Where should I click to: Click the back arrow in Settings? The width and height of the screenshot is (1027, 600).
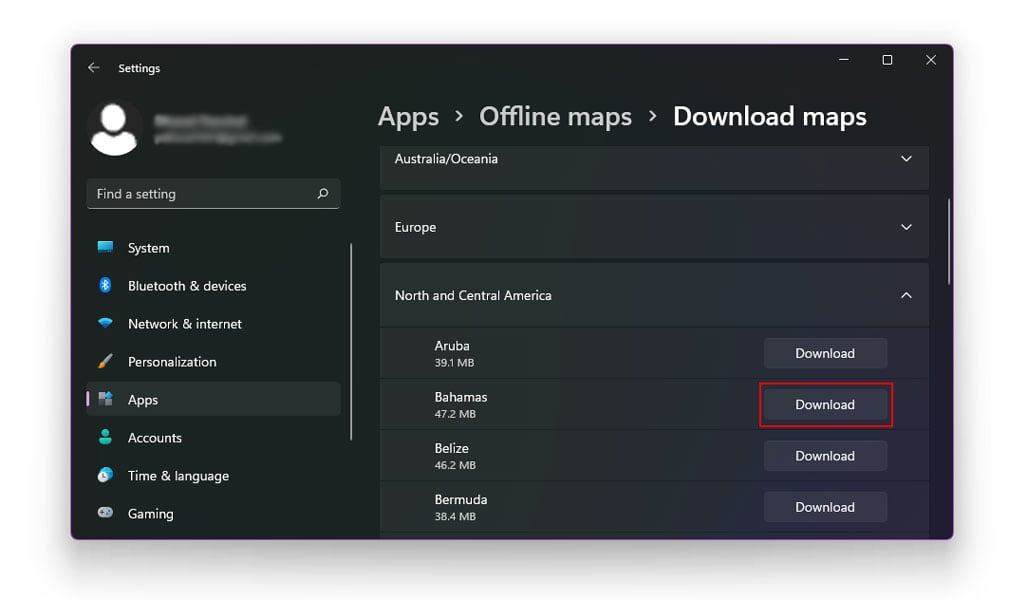click(93, 67)
